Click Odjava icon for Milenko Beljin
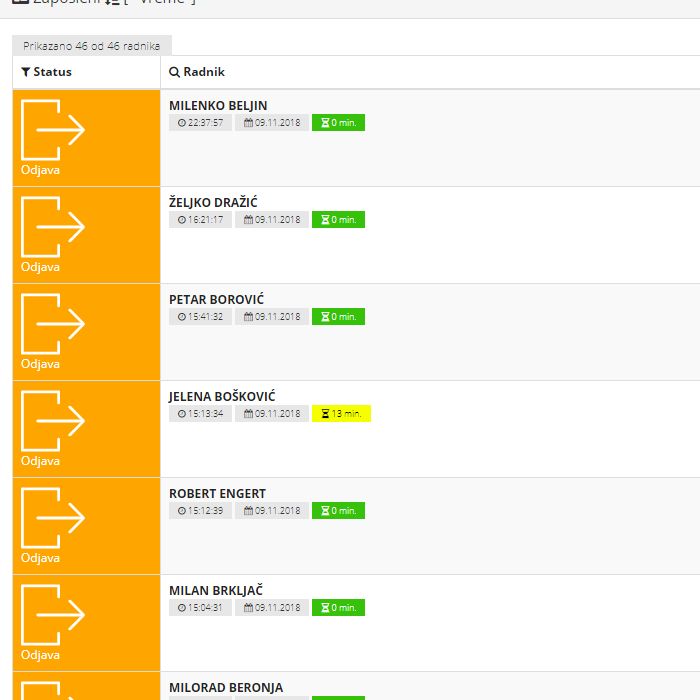 (53, 130)
